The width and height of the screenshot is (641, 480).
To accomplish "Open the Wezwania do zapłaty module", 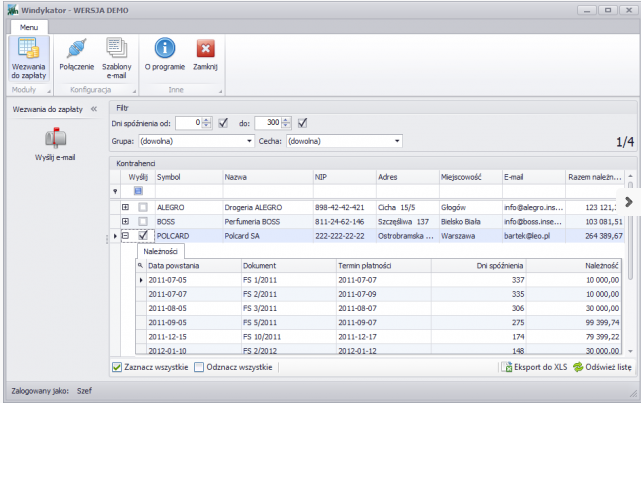I will point(29,58).
